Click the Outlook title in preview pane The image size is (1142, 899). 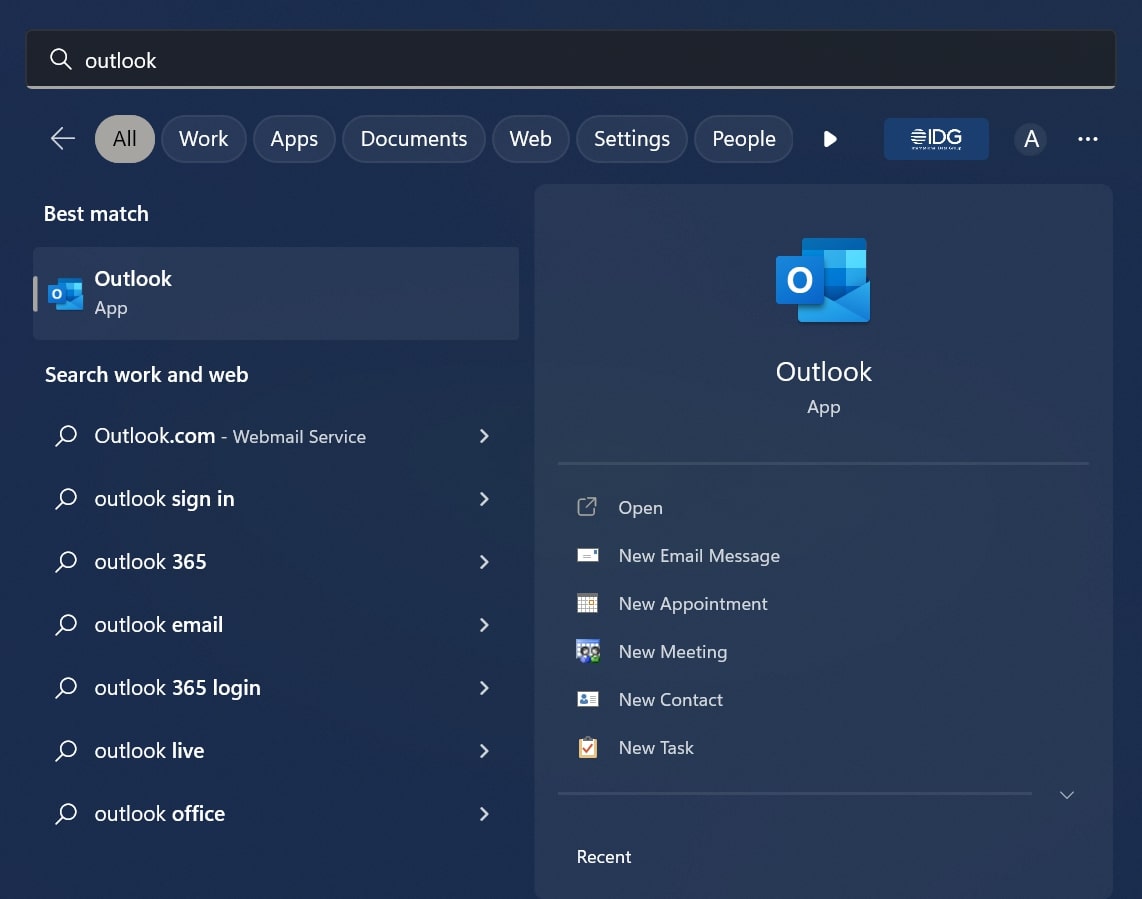pyautogui.click(x=824, y=372)
